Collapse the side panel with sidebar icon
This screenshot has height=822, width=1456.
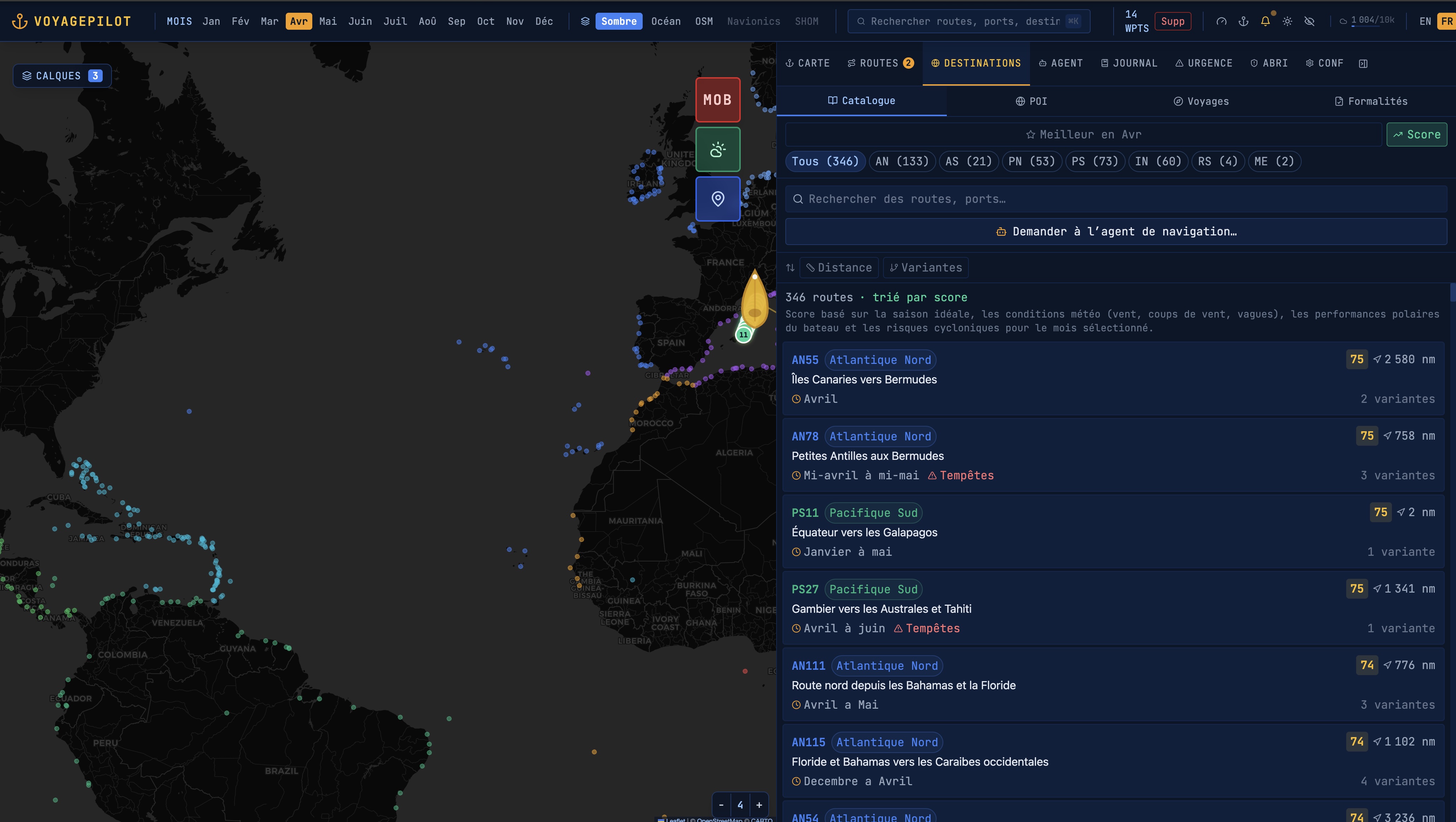pyautogui.click(x=1363, y=63)
